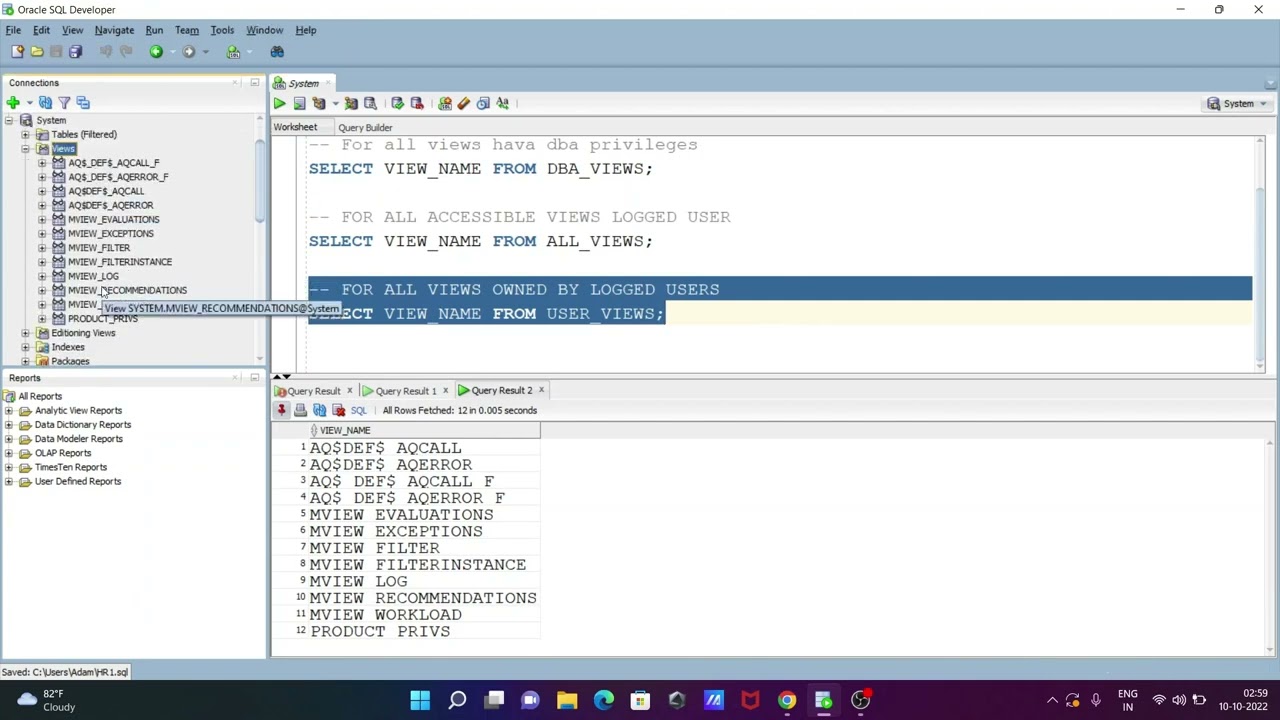Open dropdown arrow next to new connection plus
Screen dimensions: 1280x720
click(x=29, y=103)
